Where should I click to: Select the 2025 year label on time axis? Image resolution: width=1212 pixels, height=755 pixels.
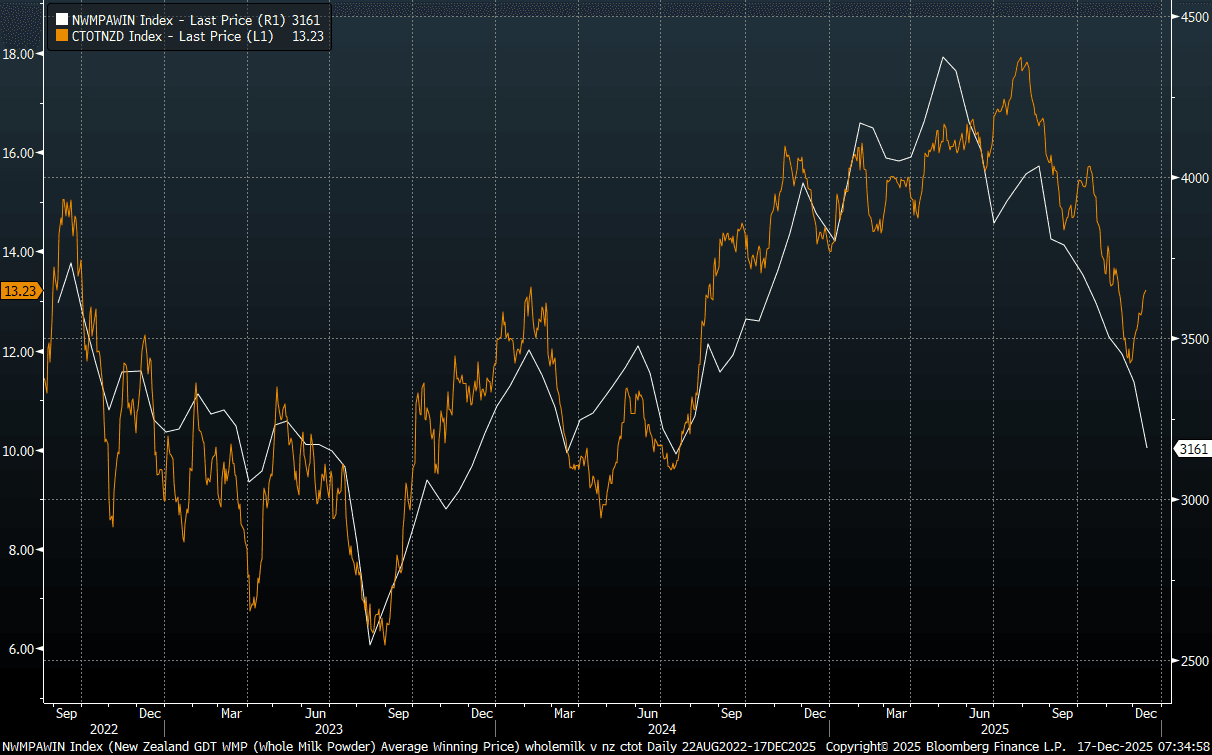pos(993,730)
